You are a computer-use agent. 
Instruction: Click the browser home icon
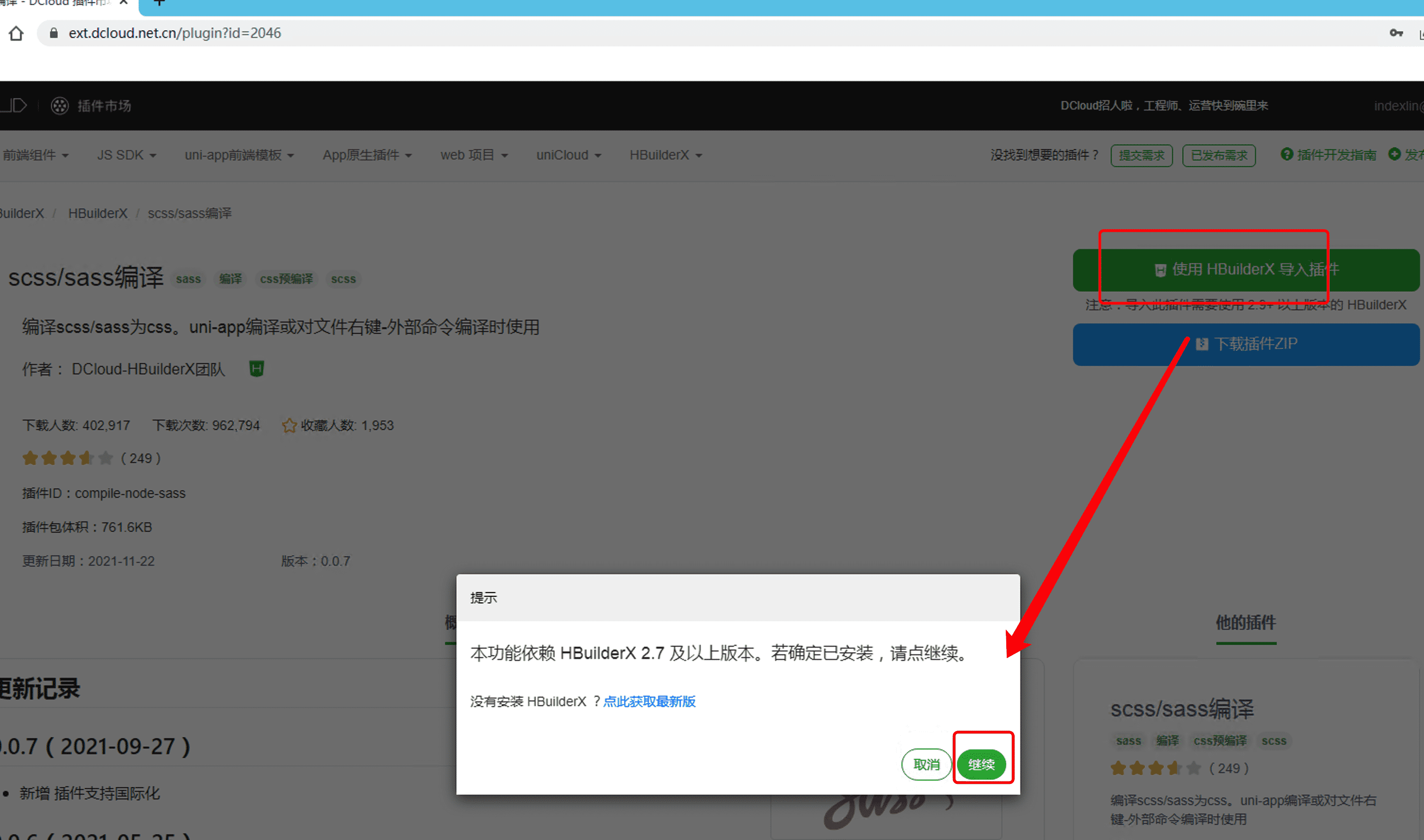pyautogui.click(x=16, y=33)
